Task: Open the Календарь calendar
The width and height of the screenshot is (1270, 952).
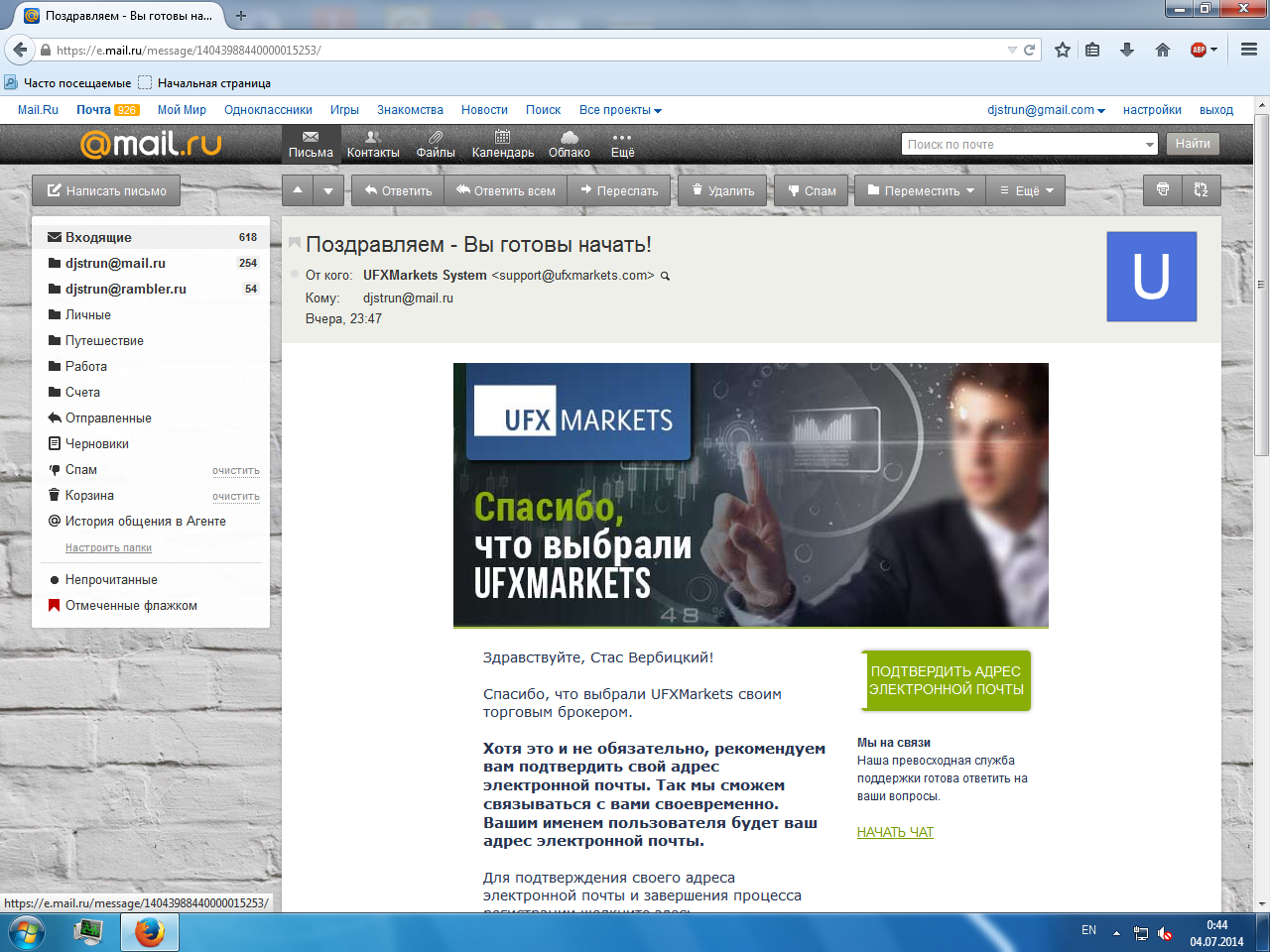Action: 503,145
